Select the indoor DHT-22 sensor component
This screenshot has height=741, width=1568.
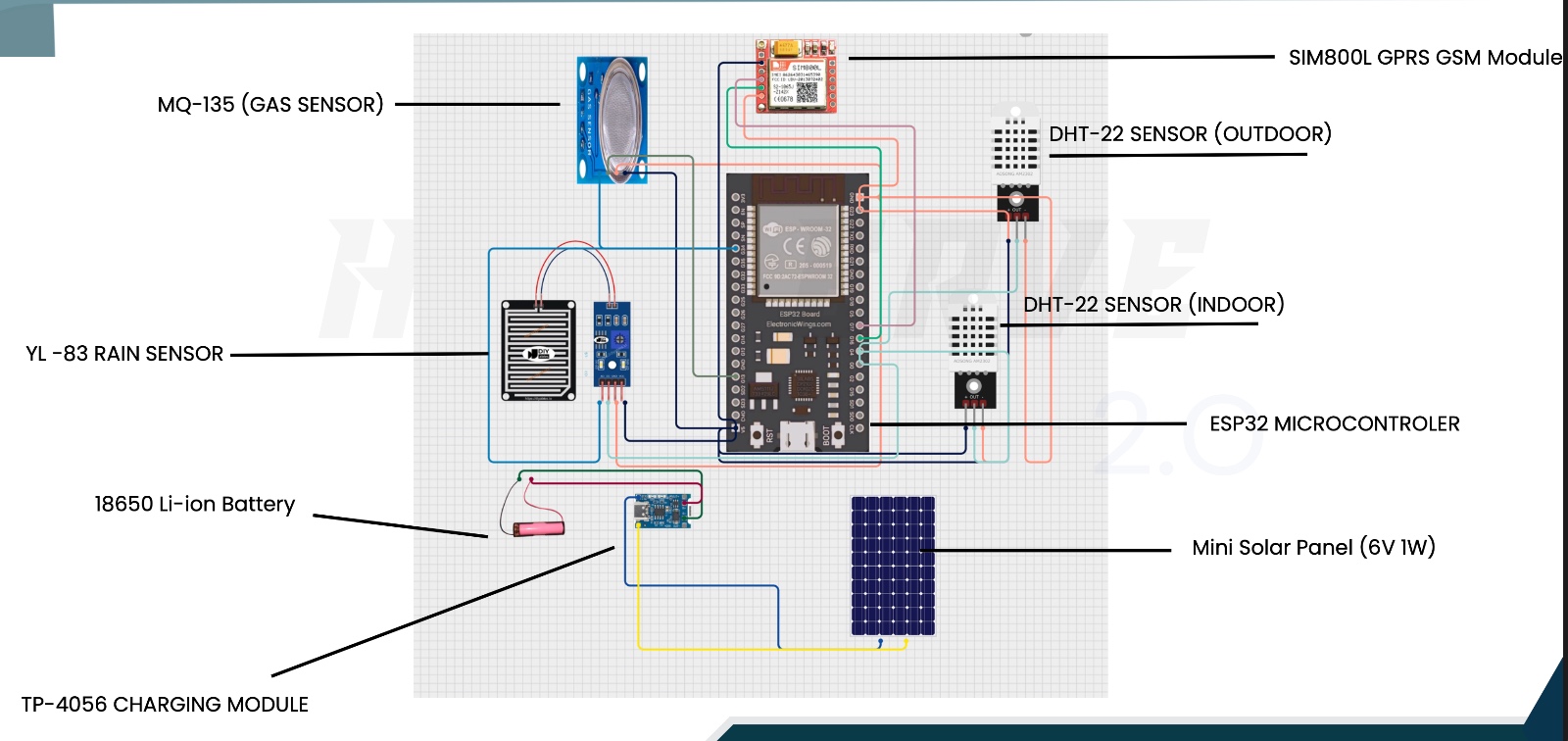tap(973, 353)
